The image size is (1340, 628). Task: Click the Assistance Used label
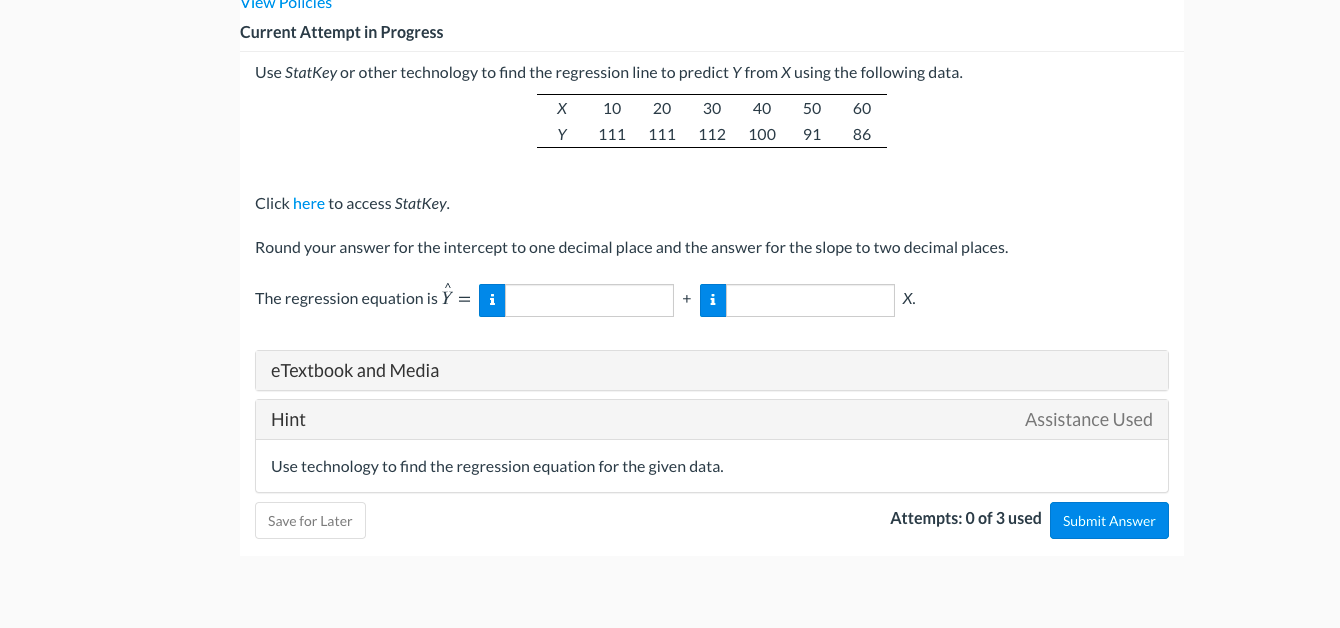tap(1088, 420)
